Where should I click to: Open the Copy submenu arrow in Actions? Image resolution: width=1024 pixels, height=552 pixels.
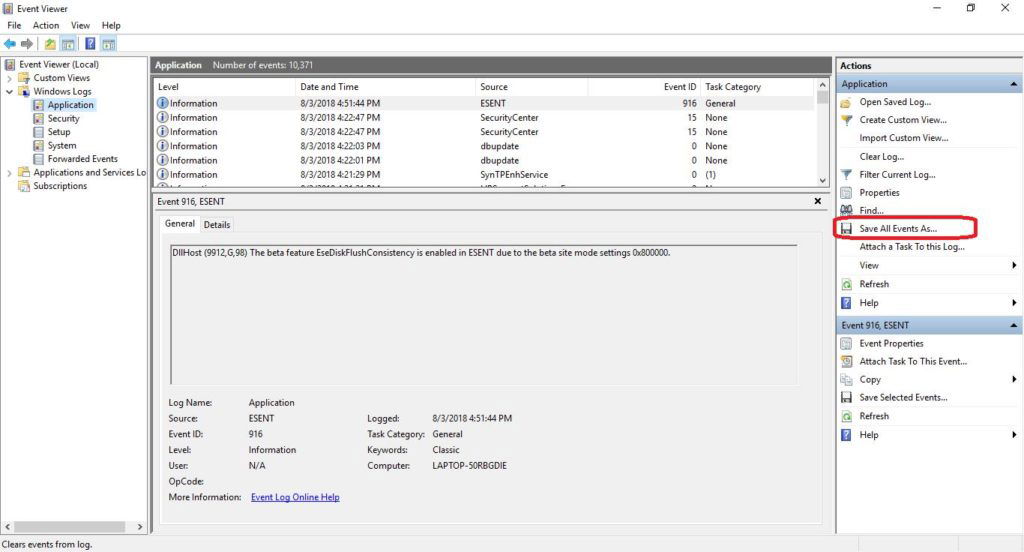point(1014,380)
